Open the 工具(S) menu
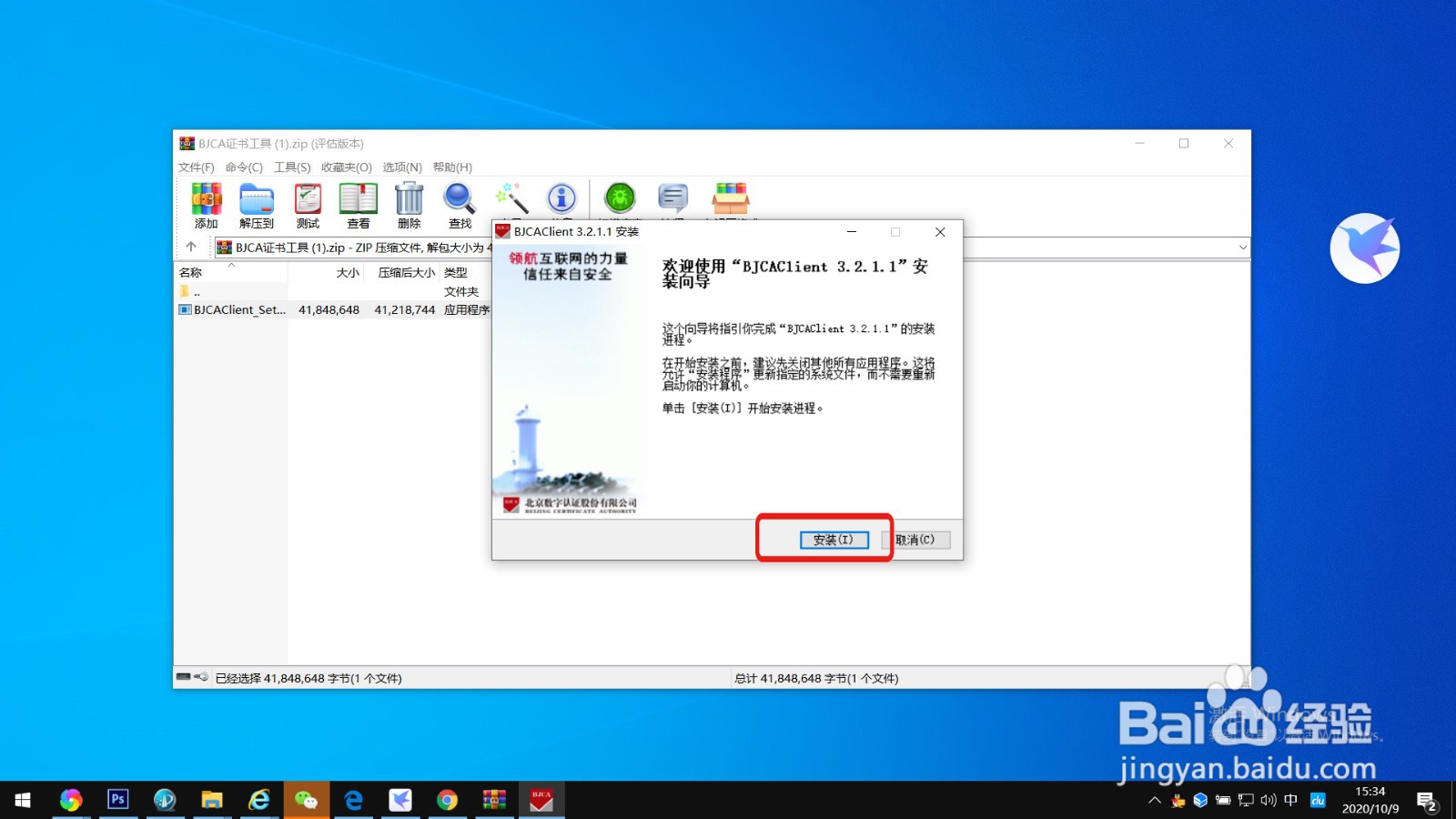 (x=292, y=167)
